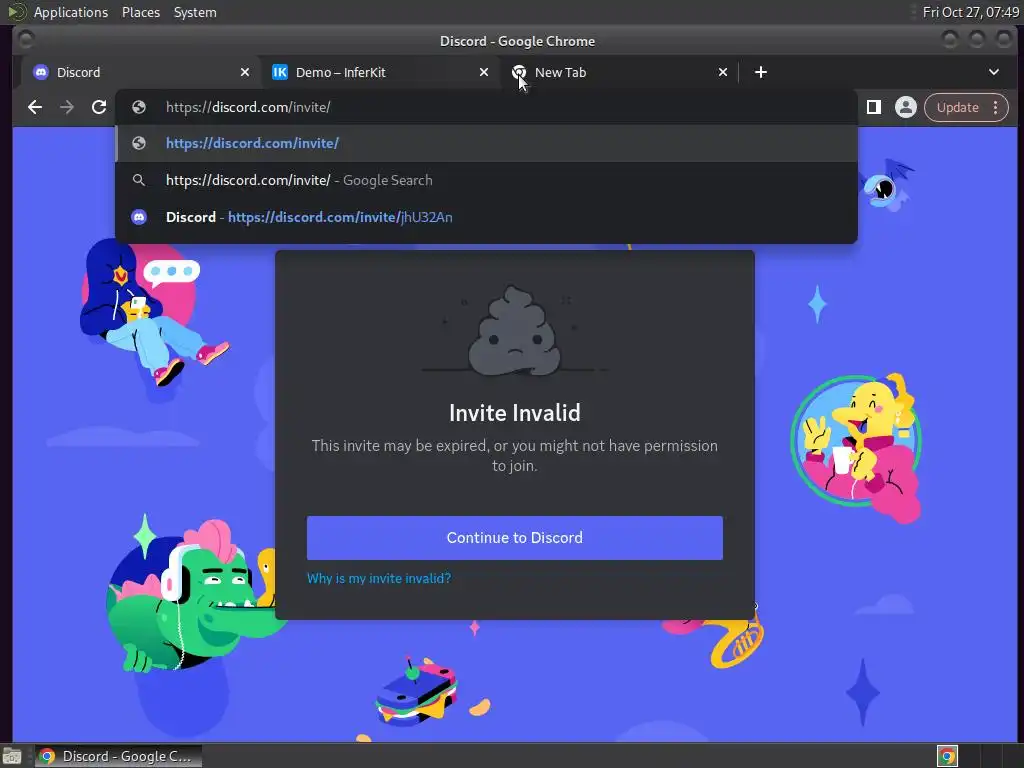This screenshot has width=1024, height=768.
Task: Click the globe icon in address bar
Action: pos(138,107)
